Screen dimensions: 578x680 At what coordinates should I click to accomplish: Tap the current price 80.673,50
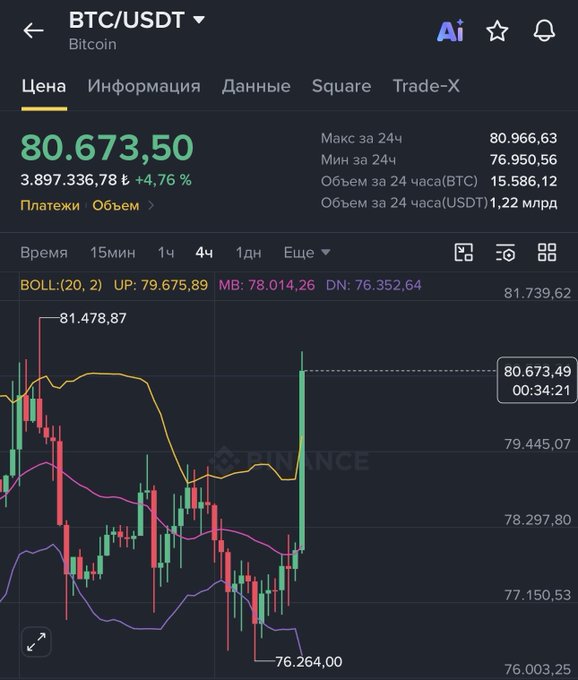pyautogui.click(x=107, y=147)
